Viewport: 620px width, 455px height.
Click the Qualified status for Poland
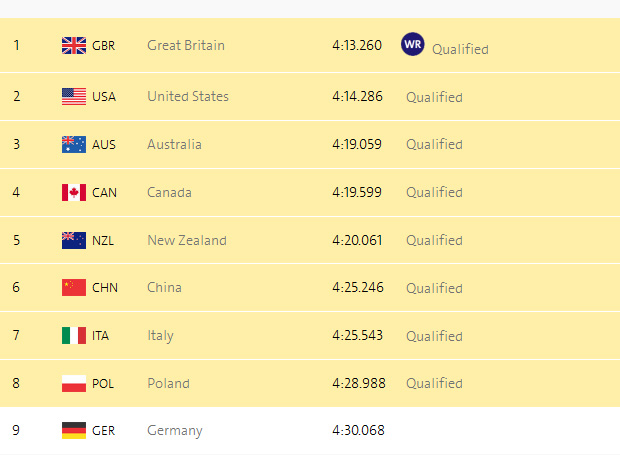[434, 383]
